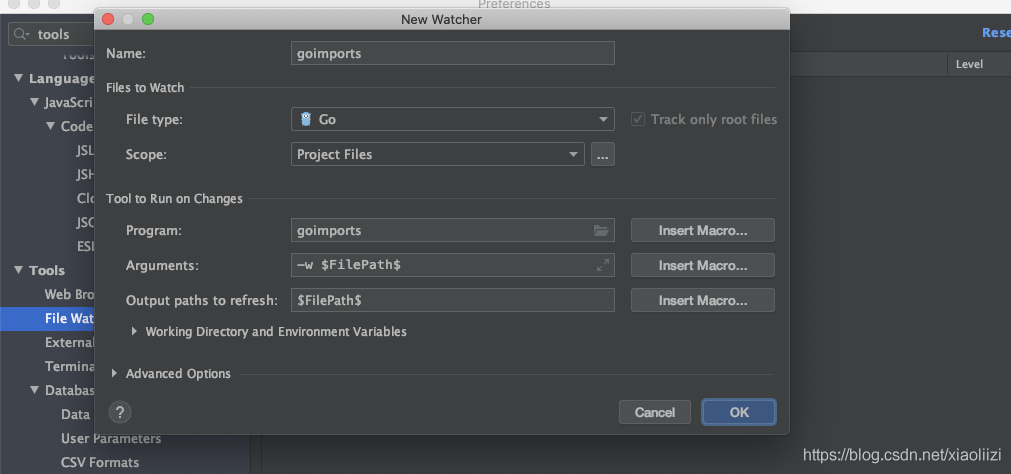This screenshot has width=1011, height=474.
Task: Click Insert Macro button beside Arguments
Action: click(702, 266)
